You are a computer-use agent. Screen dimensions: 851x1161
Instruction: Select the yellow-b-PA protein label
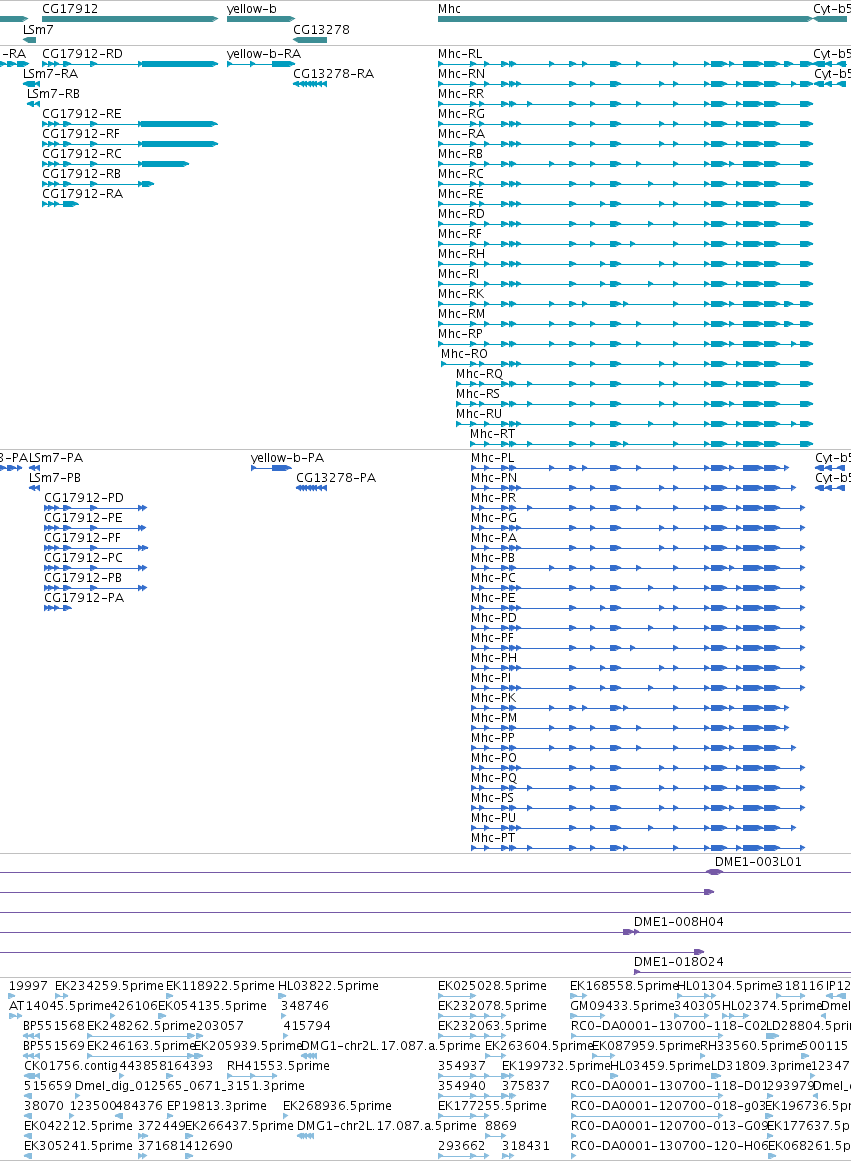pyautogui.click(x=287, y=458)
